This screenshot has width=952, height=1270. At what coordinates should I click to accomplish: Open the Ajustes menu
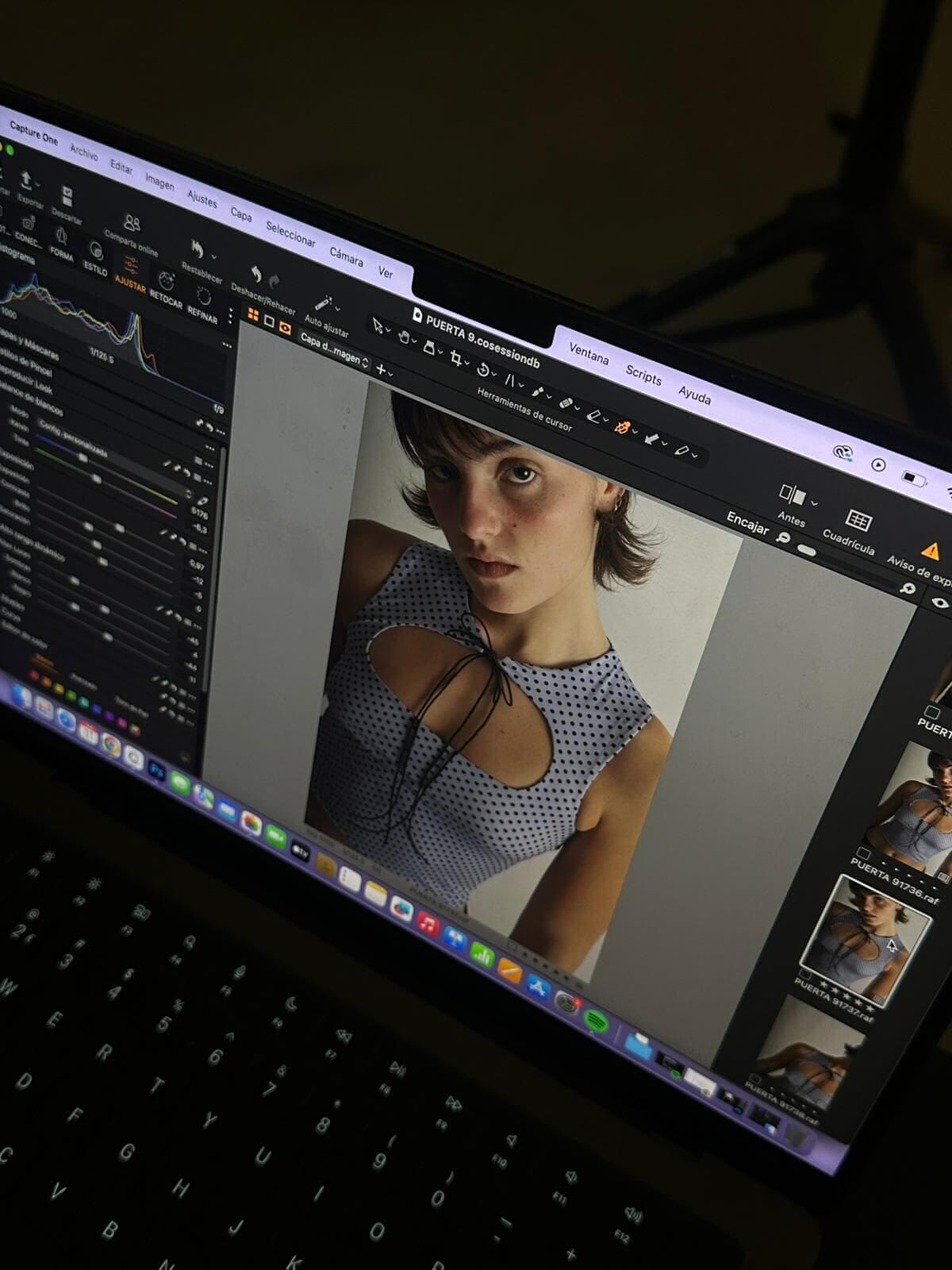202,198
